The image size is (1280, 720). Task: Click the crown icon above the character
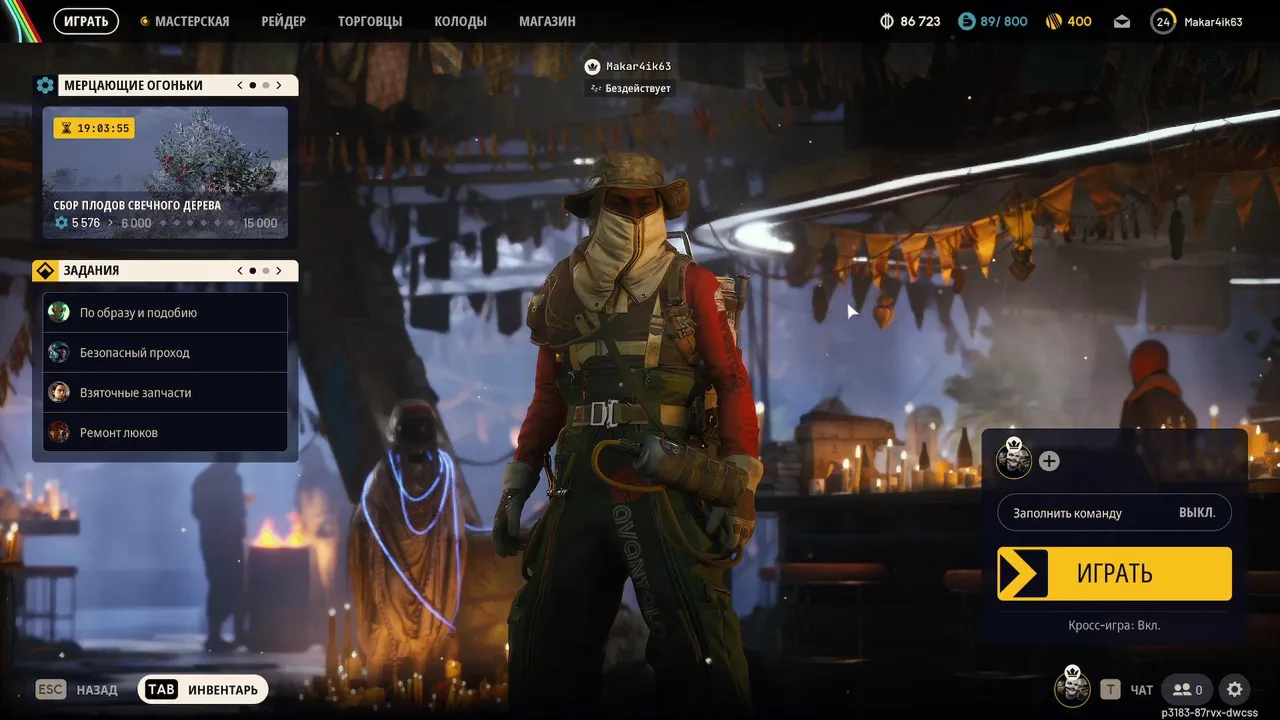(592, 67)
